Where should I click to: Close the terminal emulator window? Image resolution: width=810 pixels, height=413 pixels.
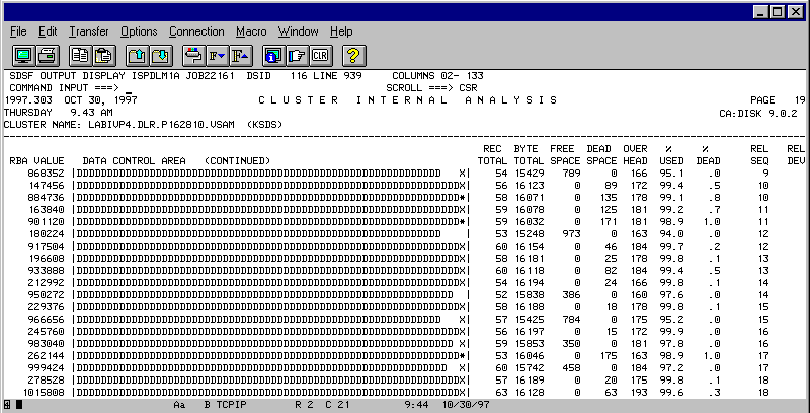coord(796,12)
